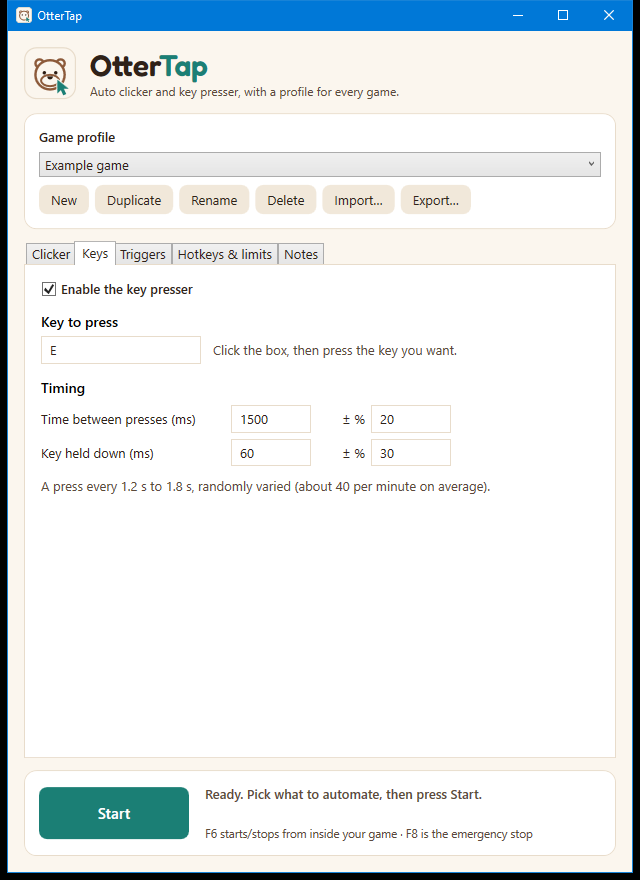Click Time between presses value 1500

click(271, 419)
